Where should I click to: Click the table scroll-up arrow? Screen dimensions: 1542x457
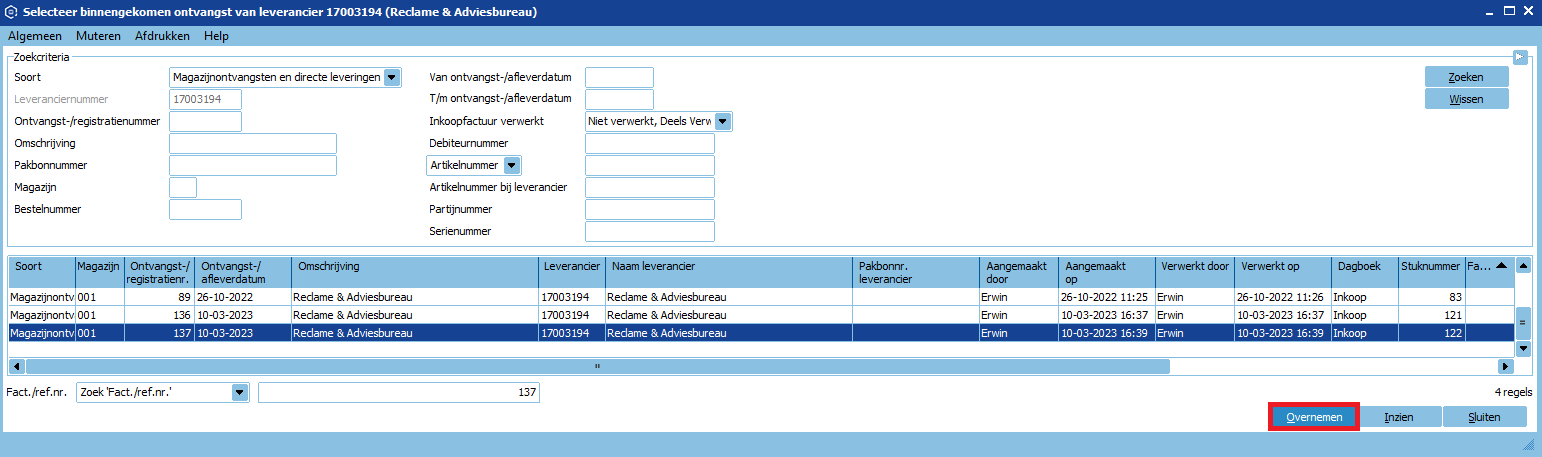point(1523,266)
